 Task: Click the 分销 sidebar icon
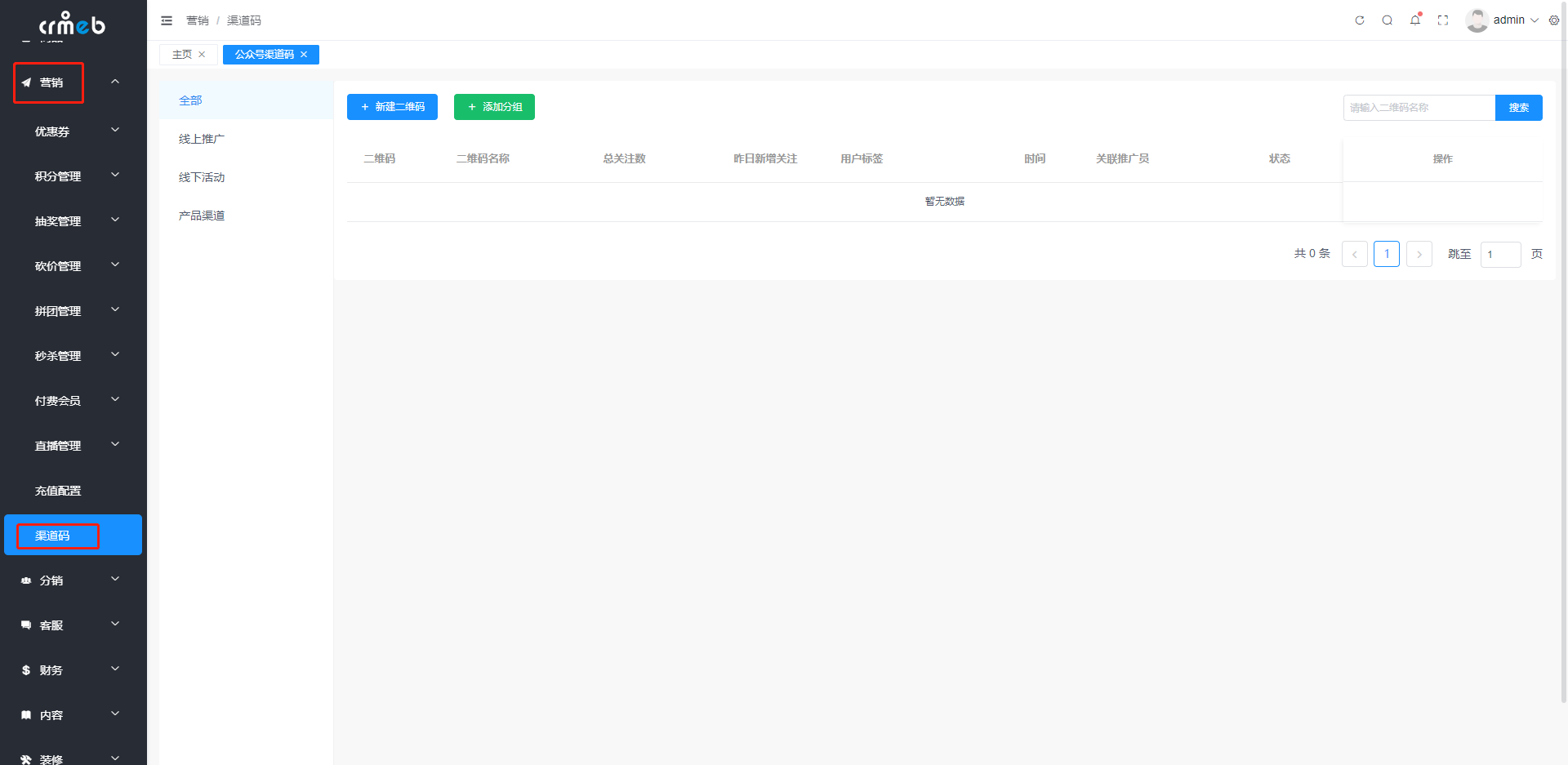pyautogui.click(x=26, y=580)
